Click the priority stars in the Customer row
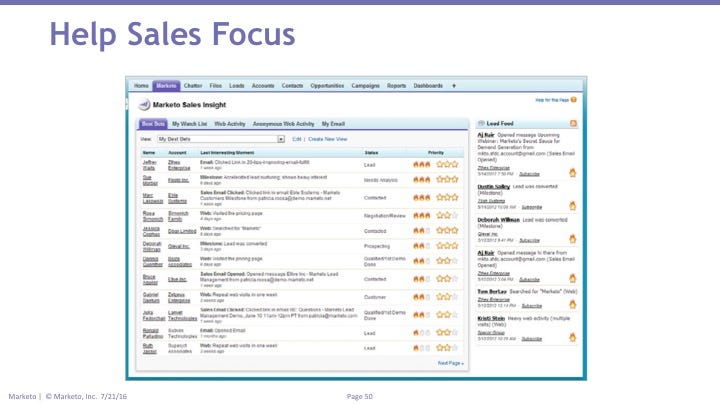Screen dimensions: 720x405 pyautogui.click(x=447, y=297)
